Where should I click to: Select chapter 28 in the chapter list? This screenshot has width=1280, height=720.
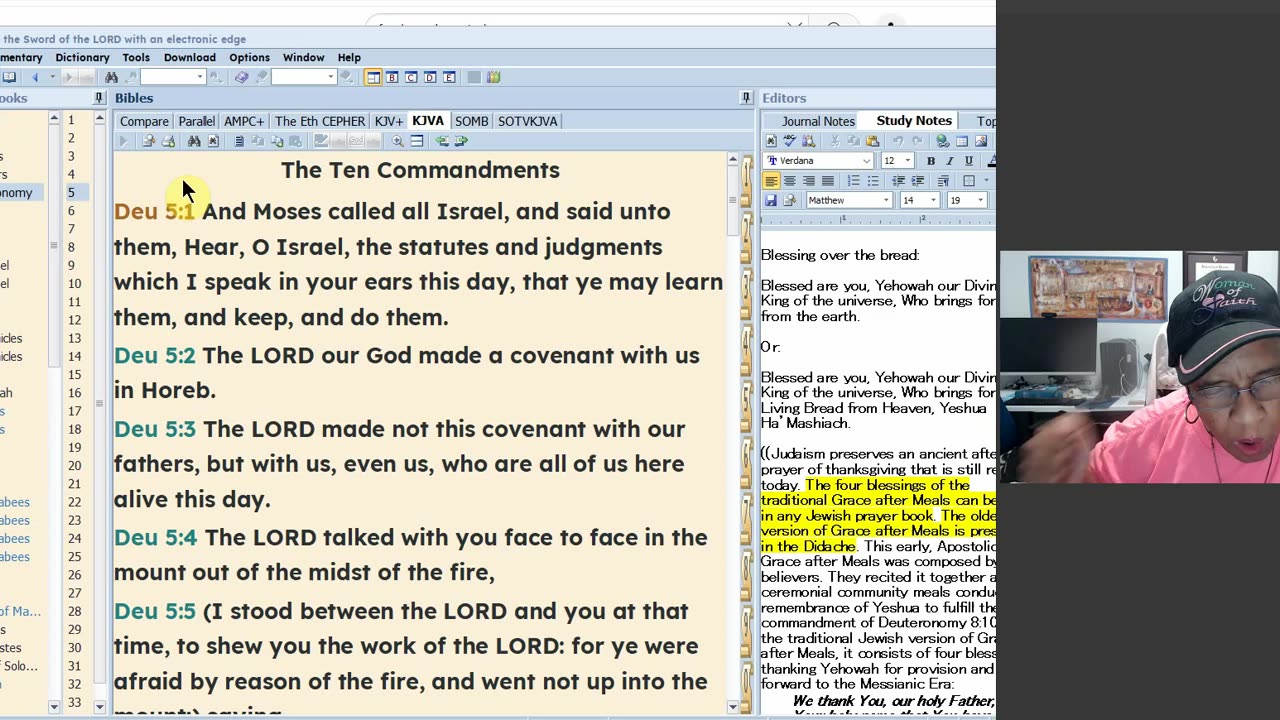pos(75,611)
